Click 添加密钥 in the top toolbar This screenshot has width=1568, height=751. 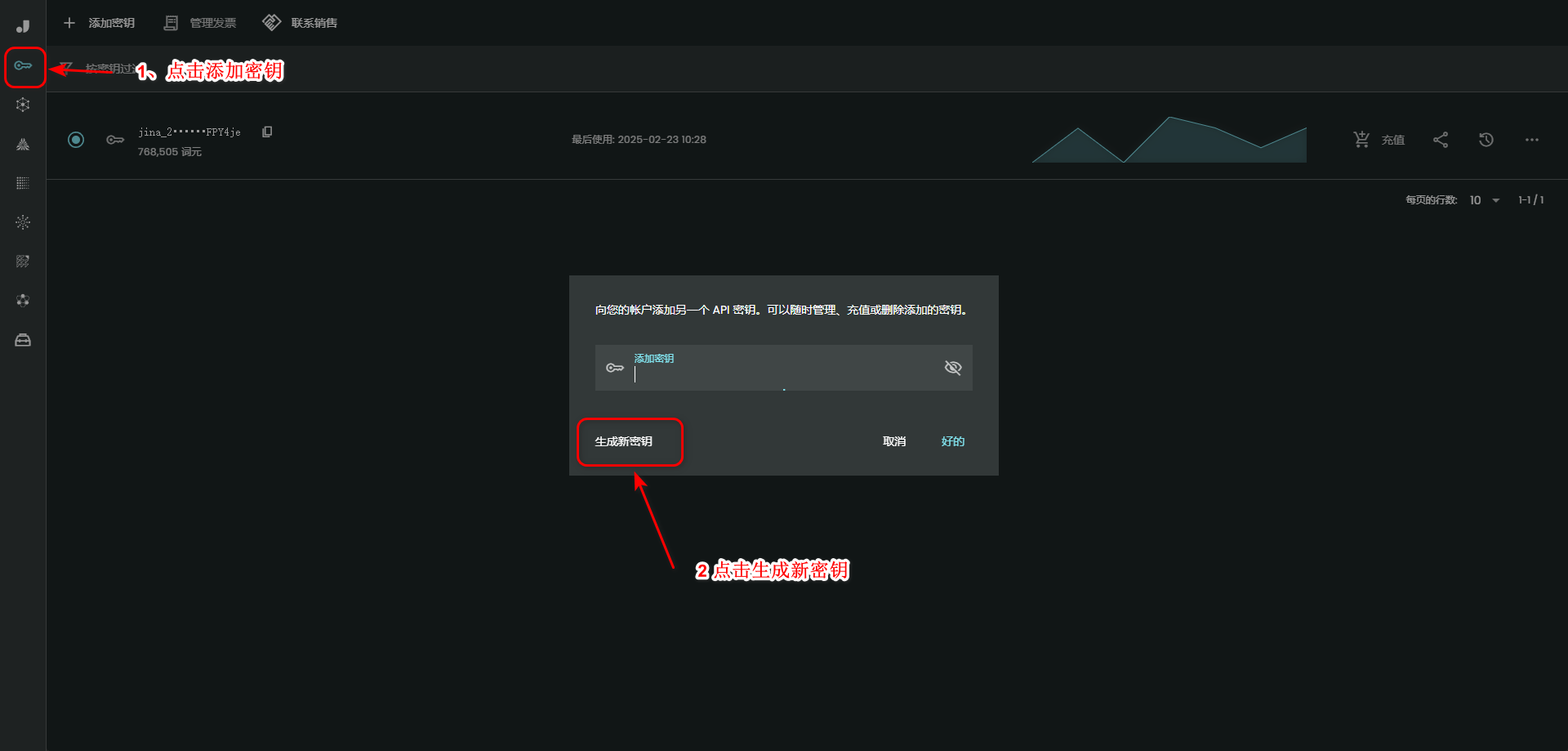pos(100,23)
